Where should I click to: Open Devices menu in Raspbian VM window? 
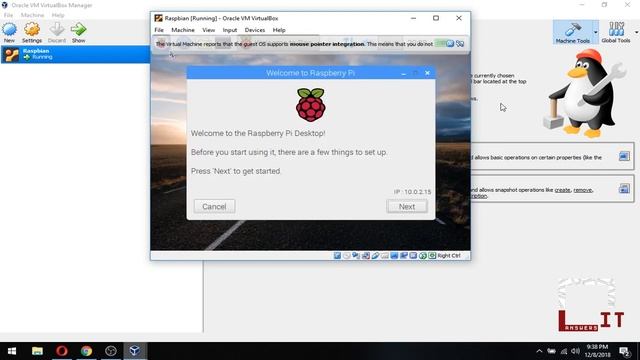tap(255, 30)
